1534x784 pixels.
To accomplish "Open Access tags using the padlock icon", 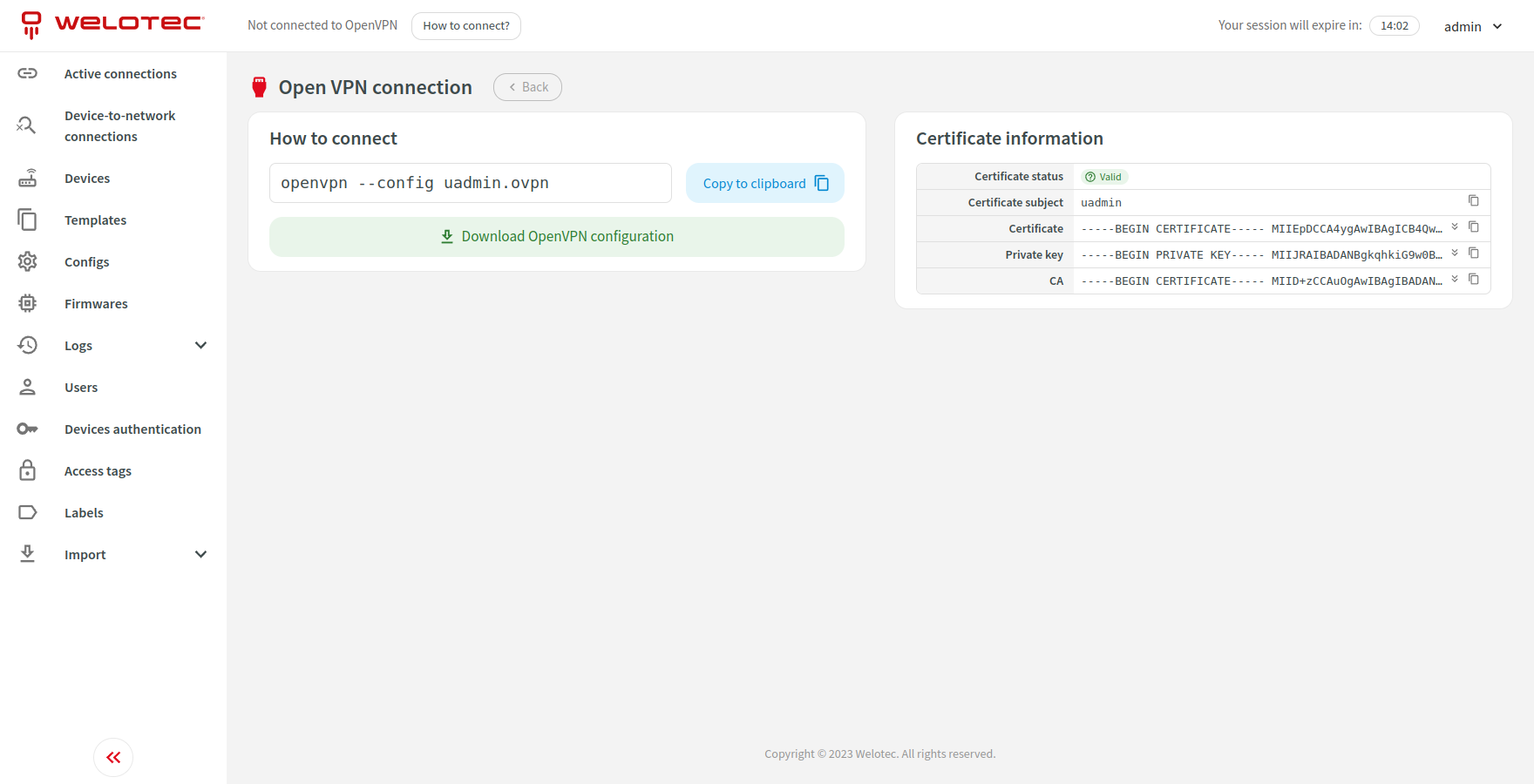I will click(28, 470).
